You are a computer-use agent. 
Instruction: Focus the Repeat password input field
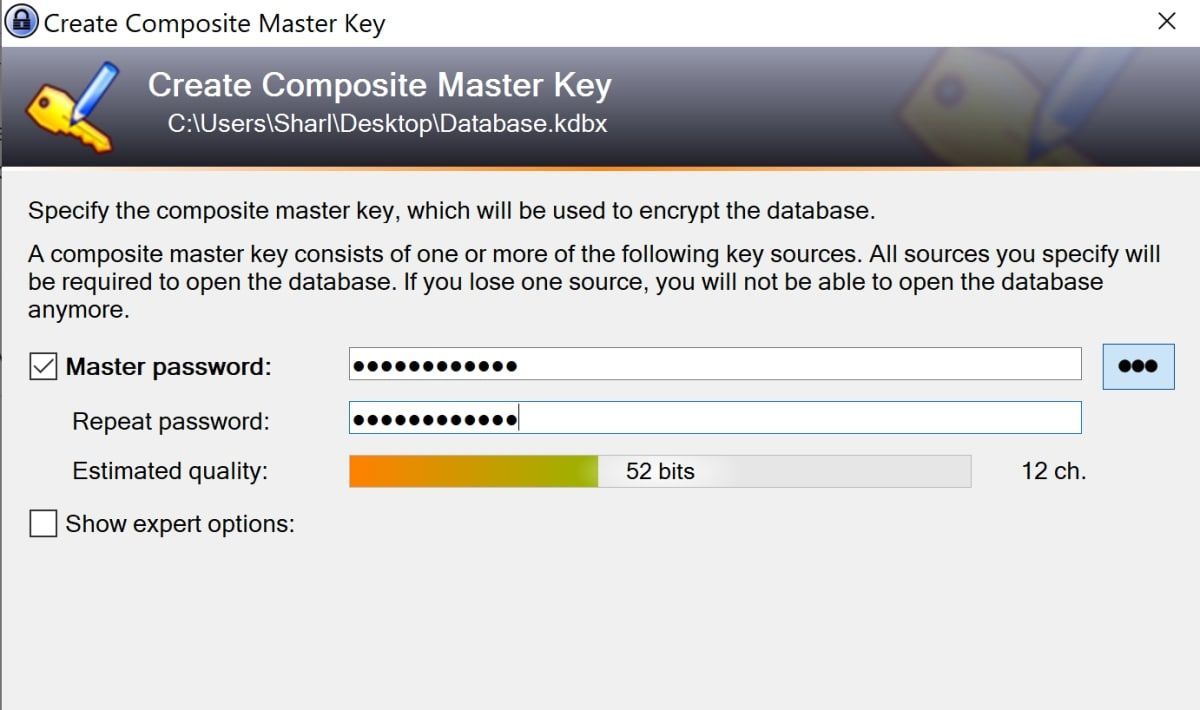(715, 418)
